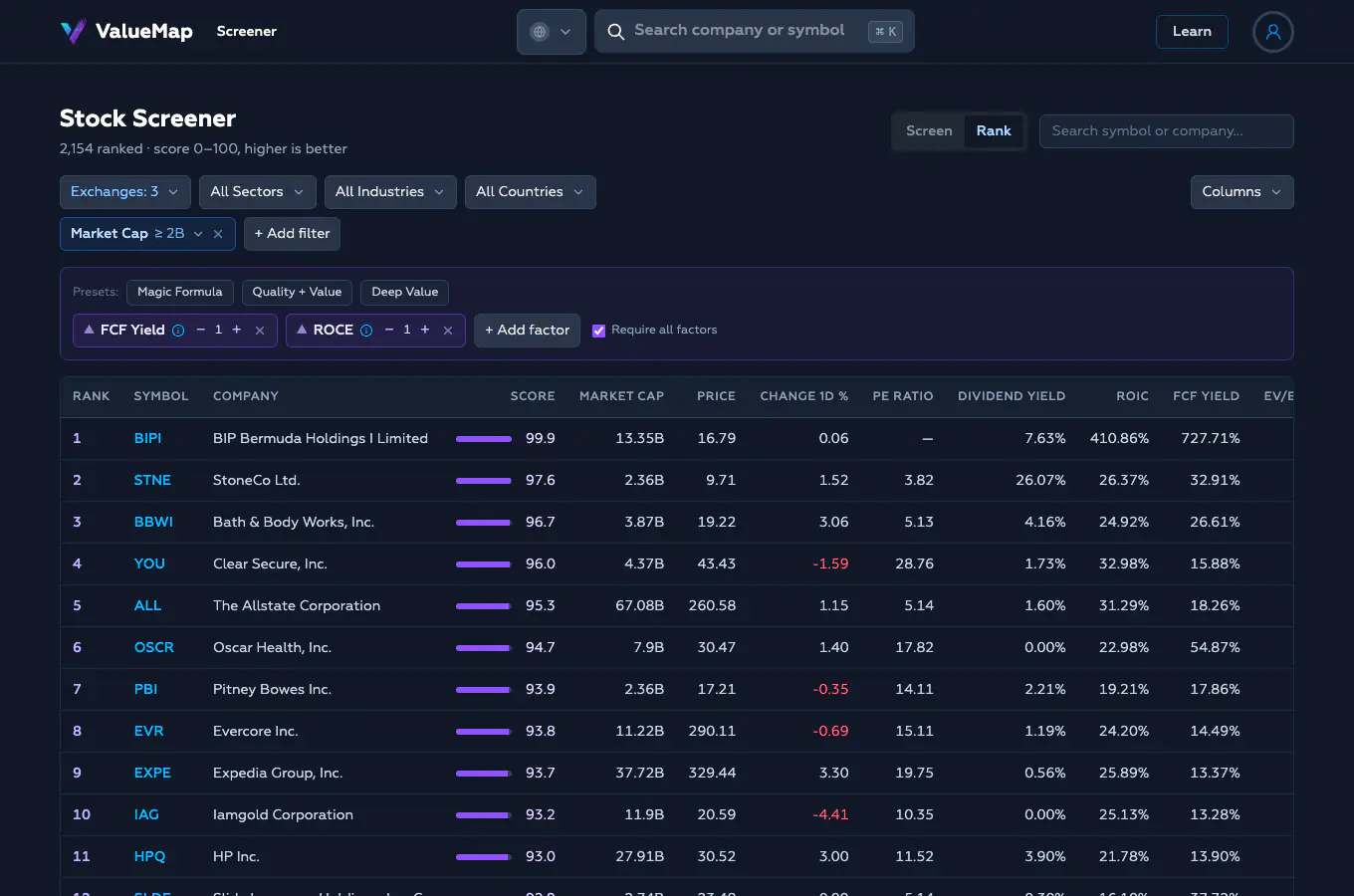Open the HPQ symbol link

click(149, 857)
